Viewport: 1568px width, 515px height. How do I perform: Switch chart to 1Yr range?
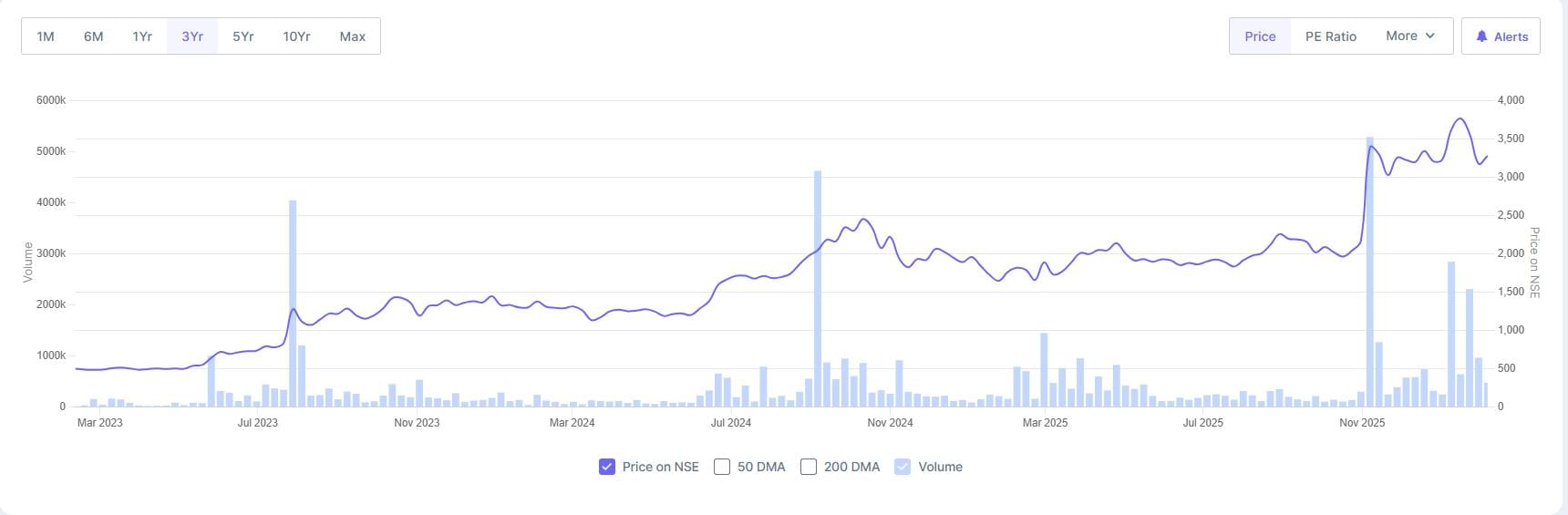142,36
